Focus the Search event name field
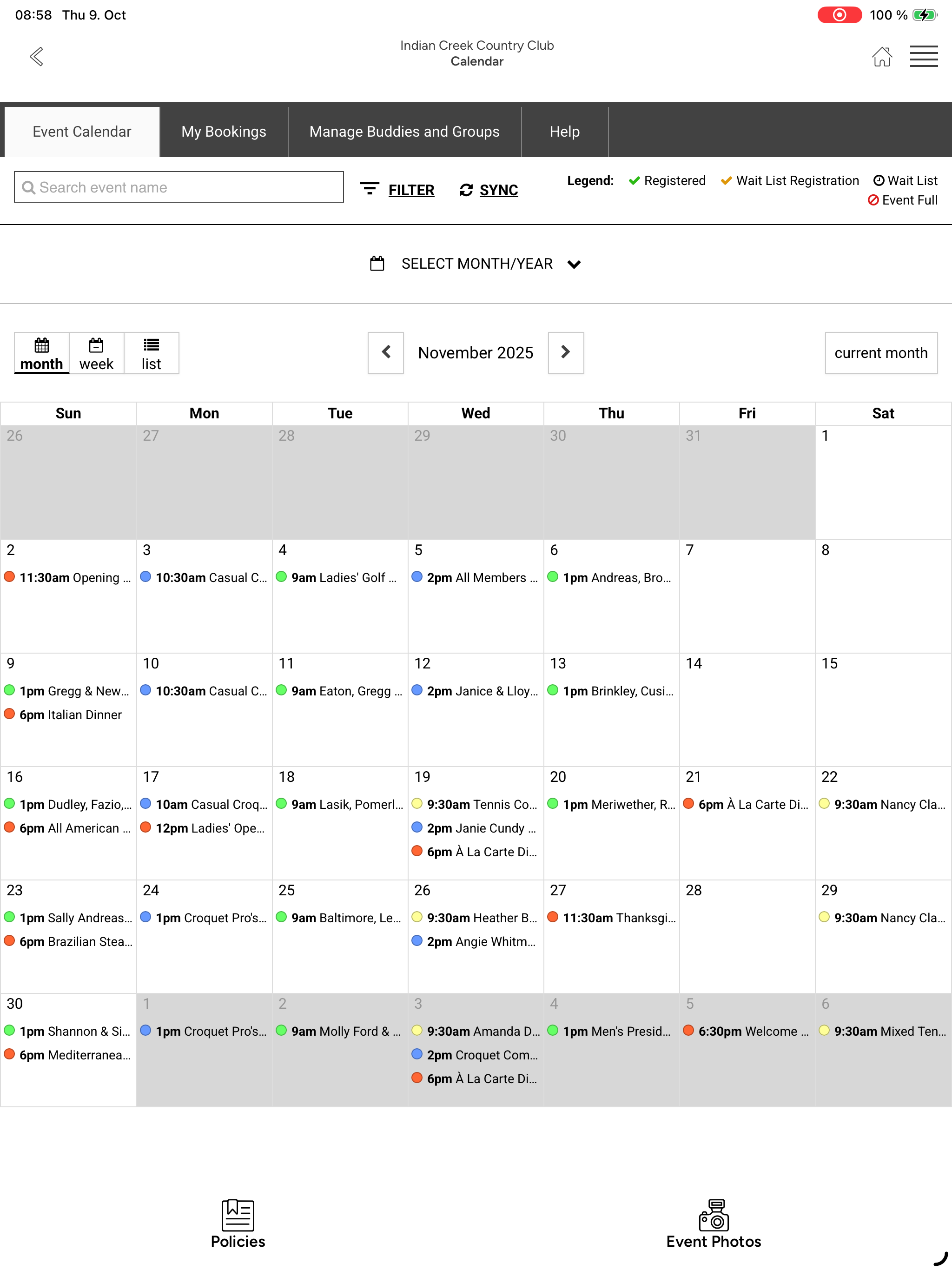The height and width of the screenshot is (1270, 952). [x=178, y=187]
